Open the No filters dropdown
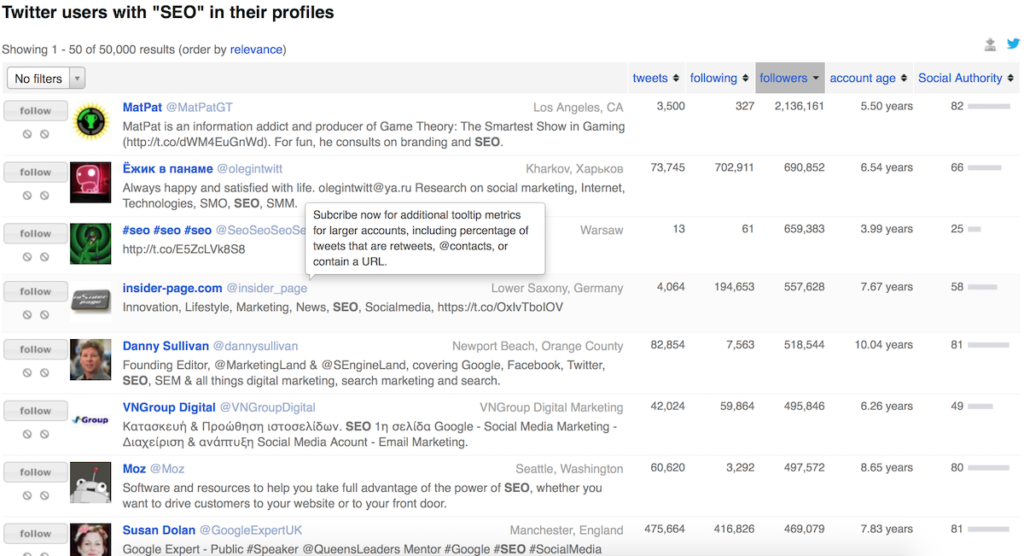The image size is (1024, 556). pyautogui.click(x=46, y=78)
